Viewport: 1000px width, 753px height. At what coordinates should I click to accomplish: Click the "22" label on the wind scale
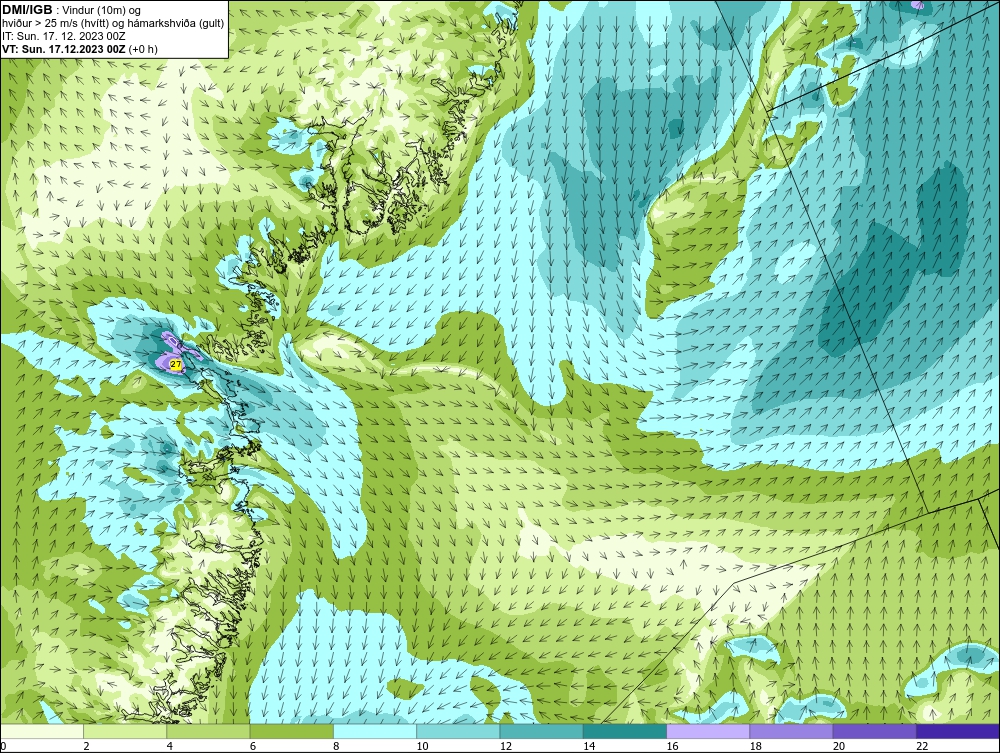(922, 747)
